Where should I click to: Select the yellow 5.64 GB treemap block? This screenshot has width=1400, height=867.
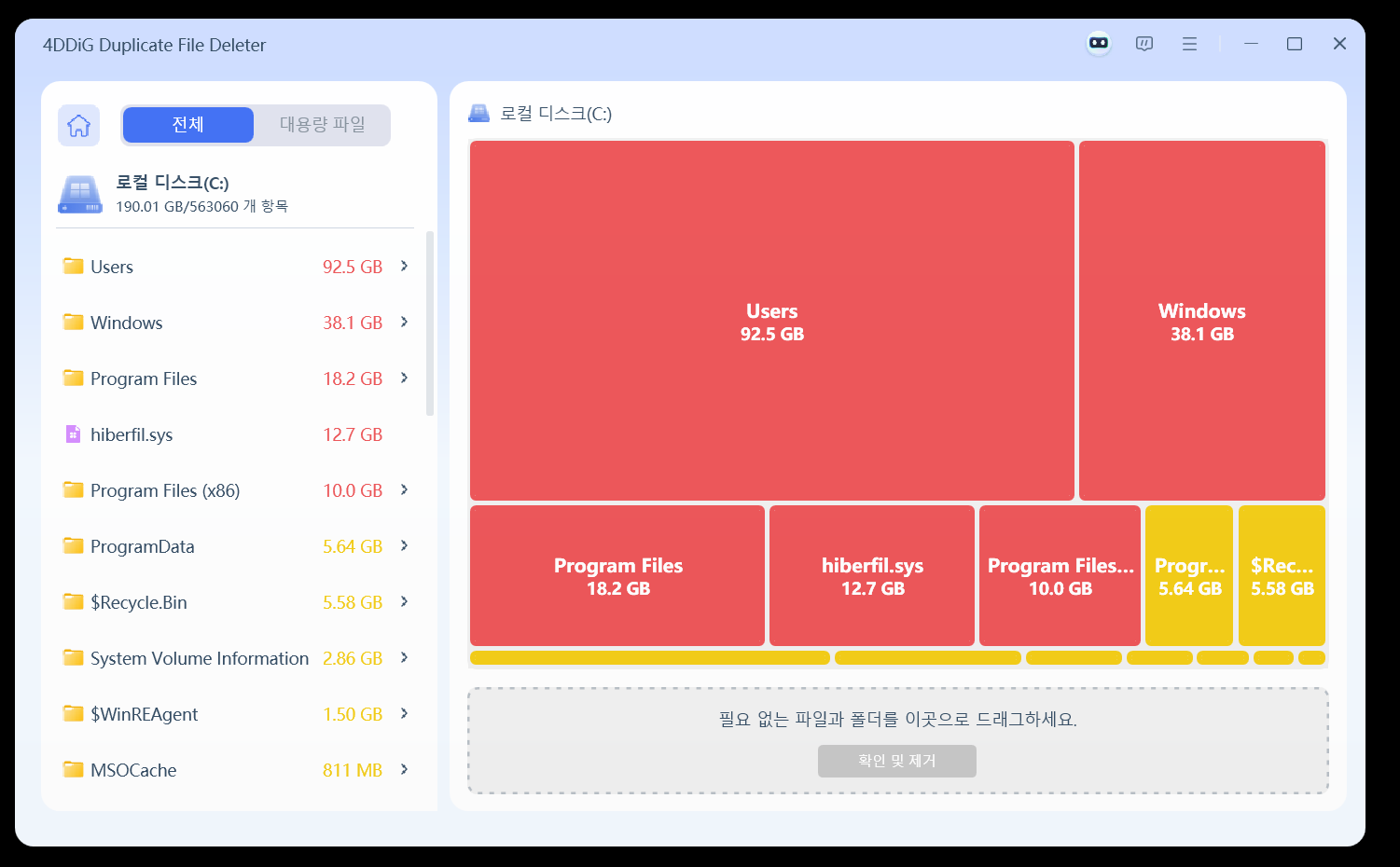[x=1189, y=575]
